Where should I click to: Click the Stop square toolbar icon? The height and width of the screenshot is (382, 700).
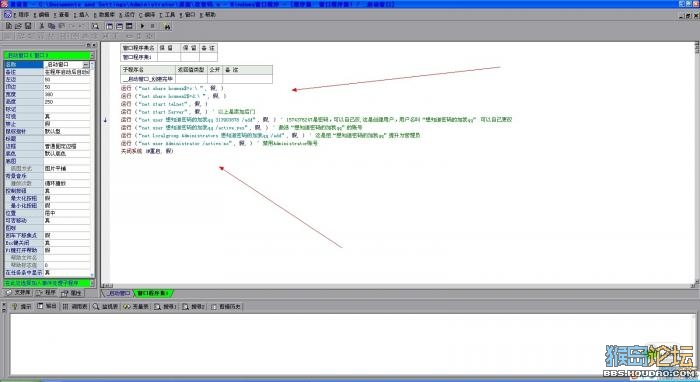coord(153,26)
